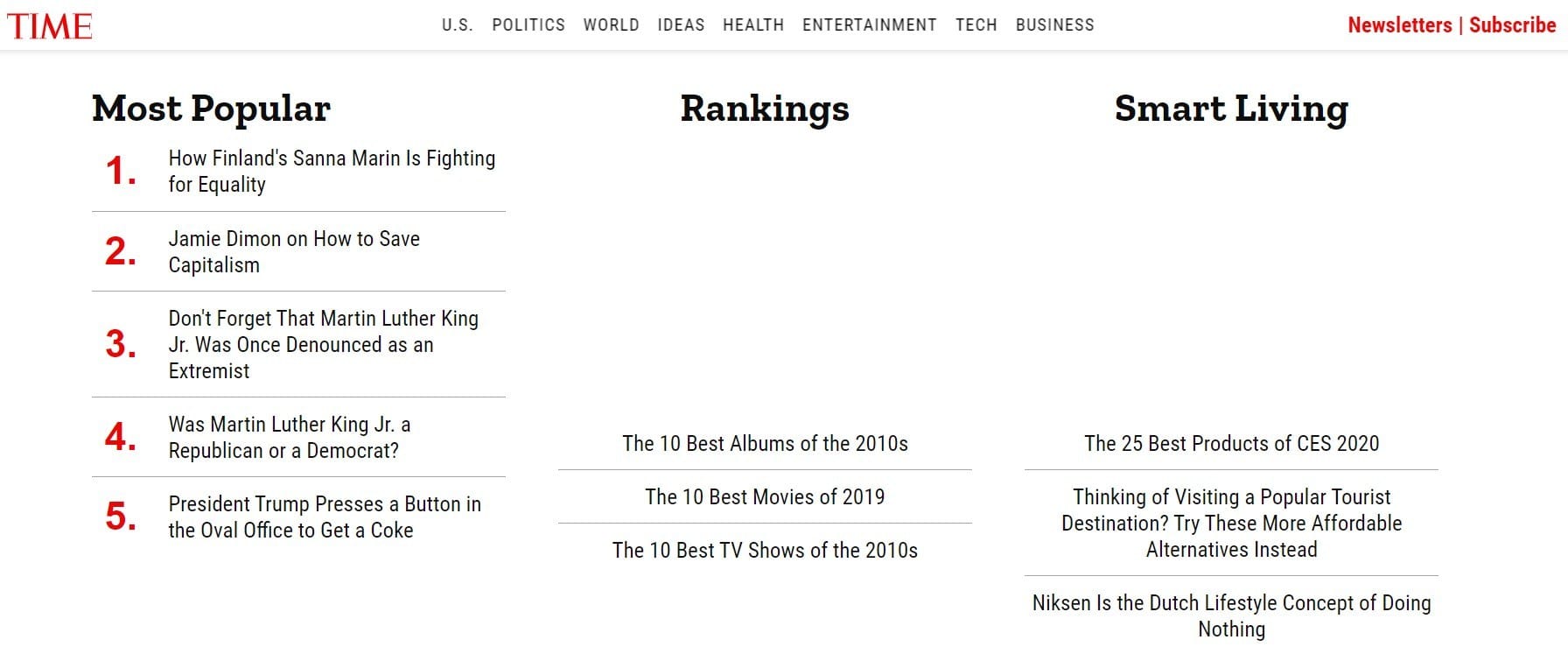The height and width of the screenshot is (654, 1568).
Task: Open The 25 Best Products of CES 2020
Action: click(1231, 444)
